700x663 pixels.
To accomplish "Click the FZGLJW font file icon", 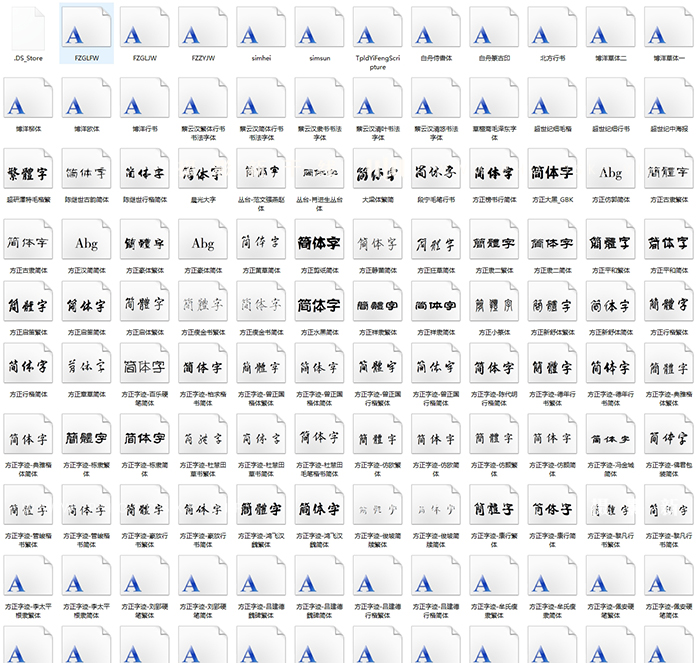I will point(145,28).
